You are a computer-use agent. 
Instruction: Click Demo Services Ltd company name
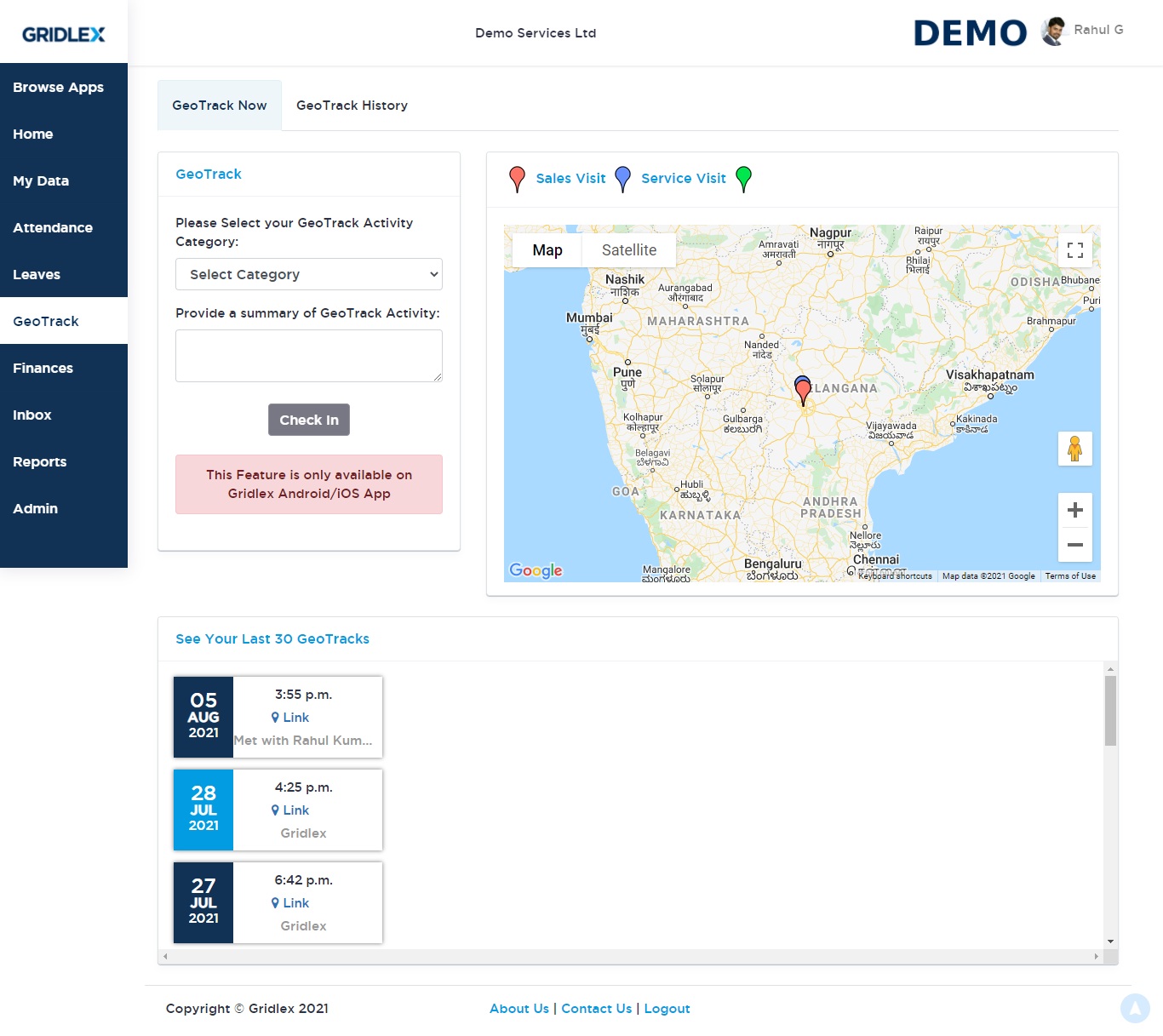click(536, 33)
